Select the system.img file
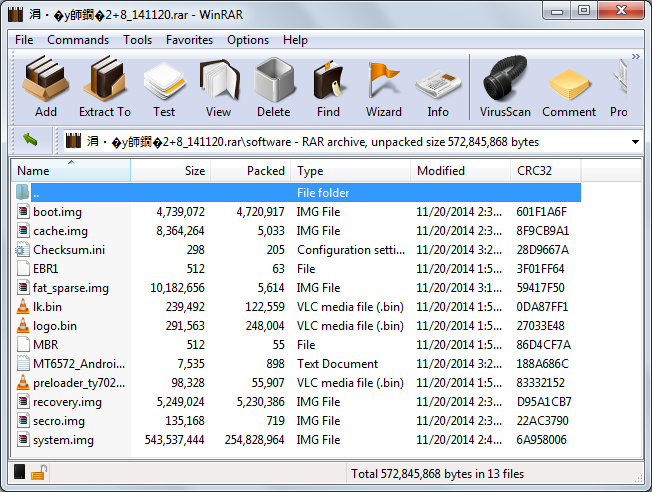 coord(63,440)
